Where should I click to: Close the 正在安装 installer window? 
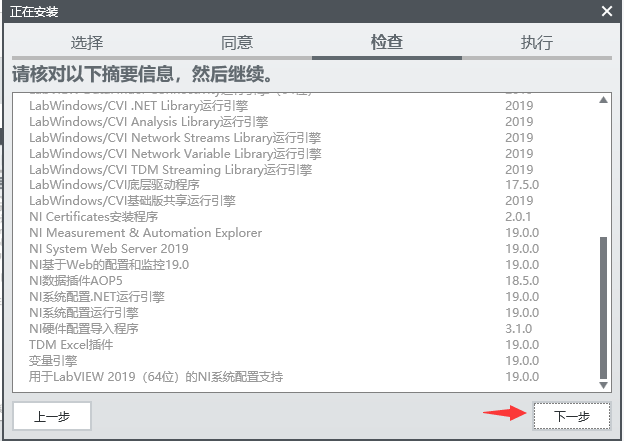606,11
